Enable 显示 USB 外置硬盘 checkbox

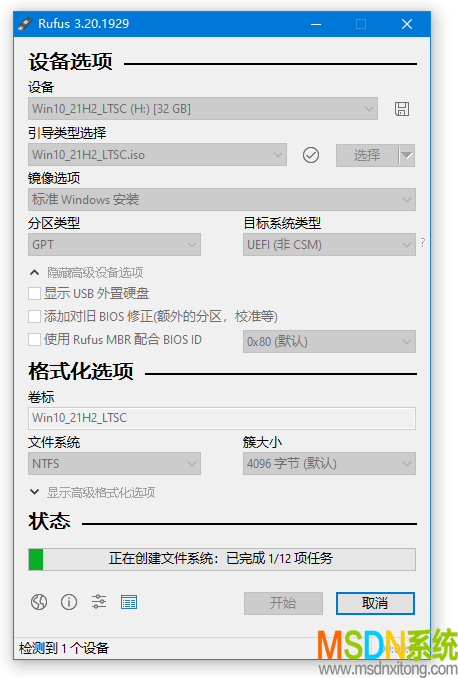tap(34, 294)
